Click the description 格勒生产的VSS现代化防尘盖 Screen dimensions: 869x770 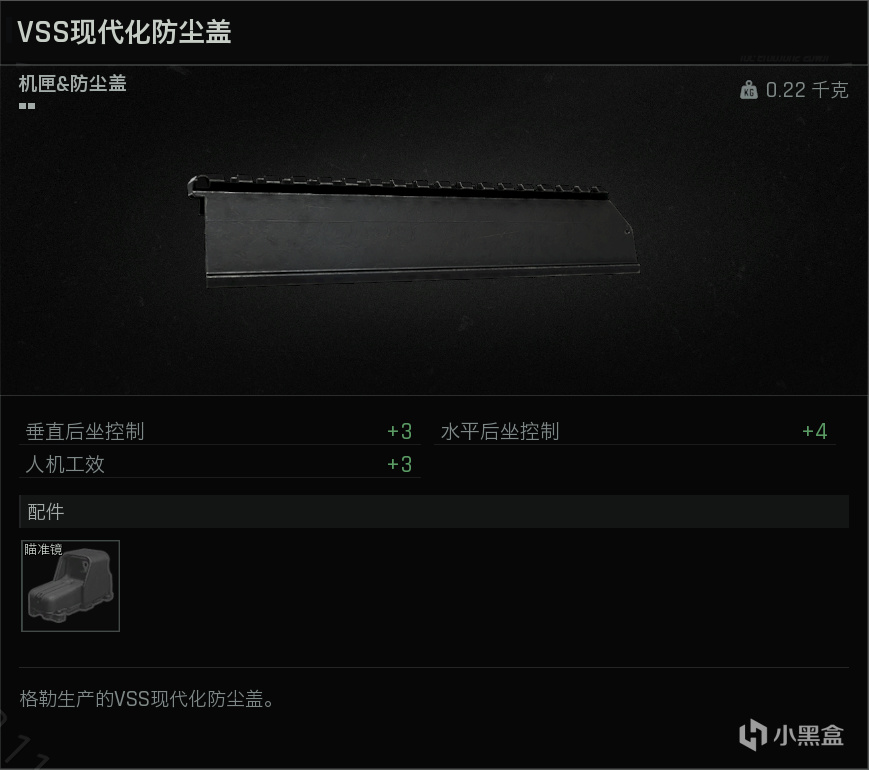point(147,698)
